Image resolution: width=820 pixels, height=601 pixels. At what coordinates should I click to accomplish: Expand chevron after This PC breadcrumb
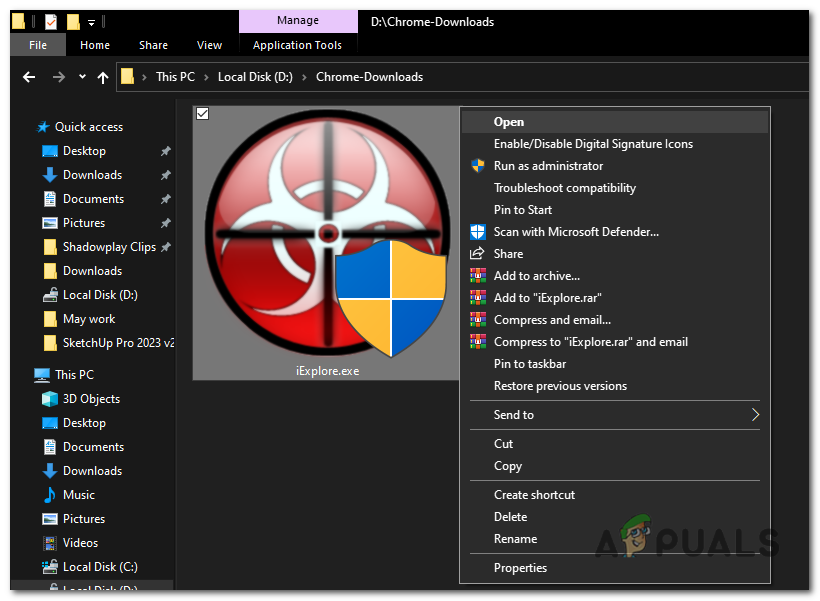click(x=206, y=77)
